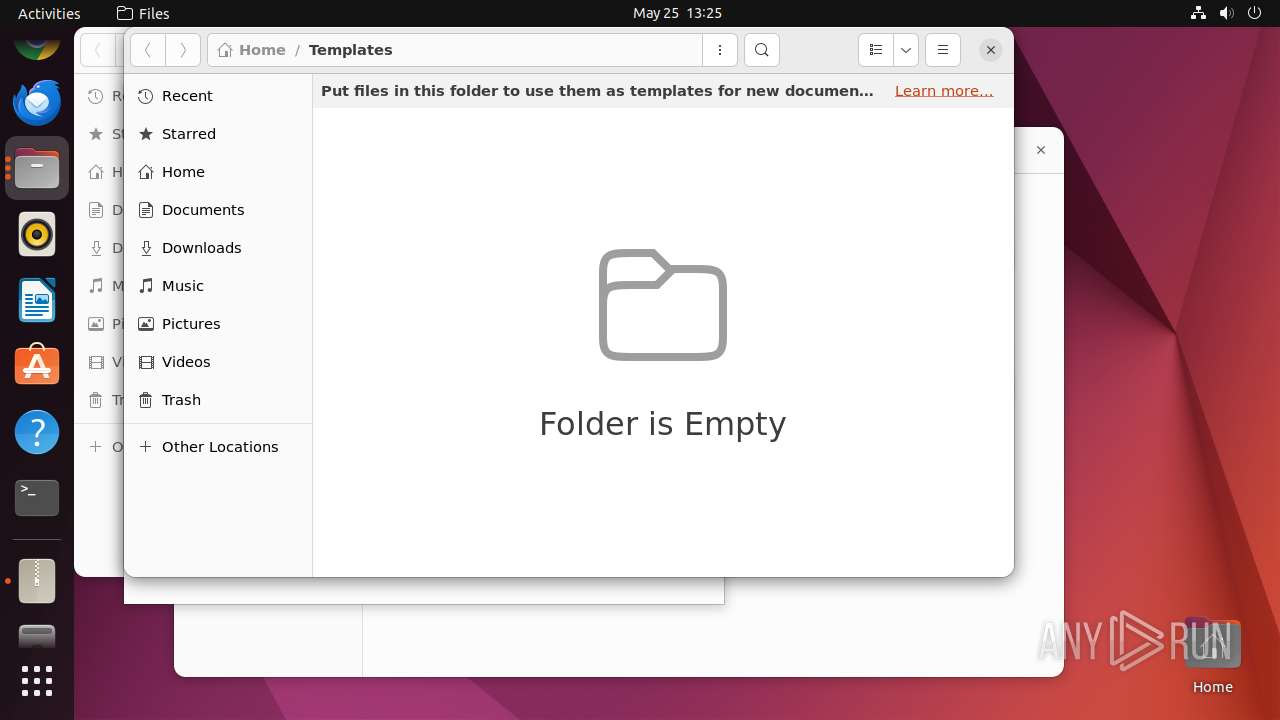Close the Templates Files window
The height and width of the screenshot is (720, 1280).
(x=990, y=50)
